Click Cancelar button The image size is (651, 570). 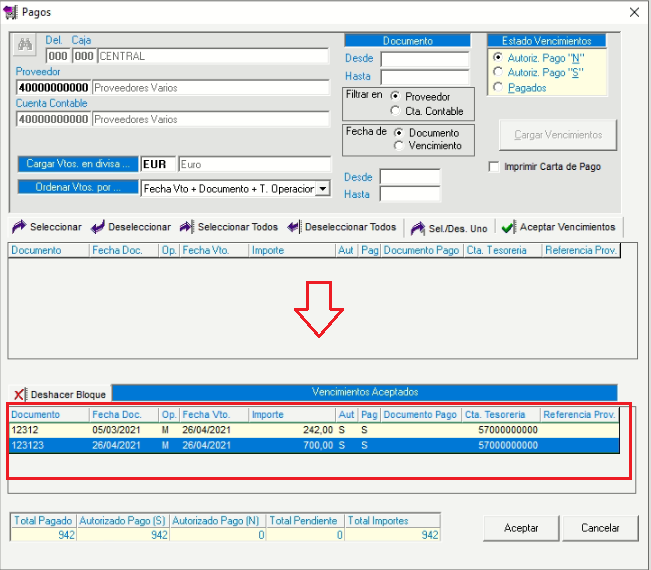600,528
